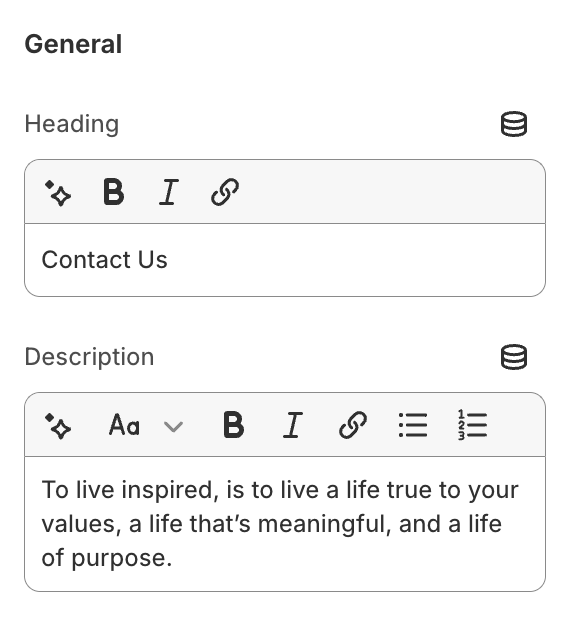Apply numbered list in Description editor
Screen dimensions: 578x622
(472, 425)
